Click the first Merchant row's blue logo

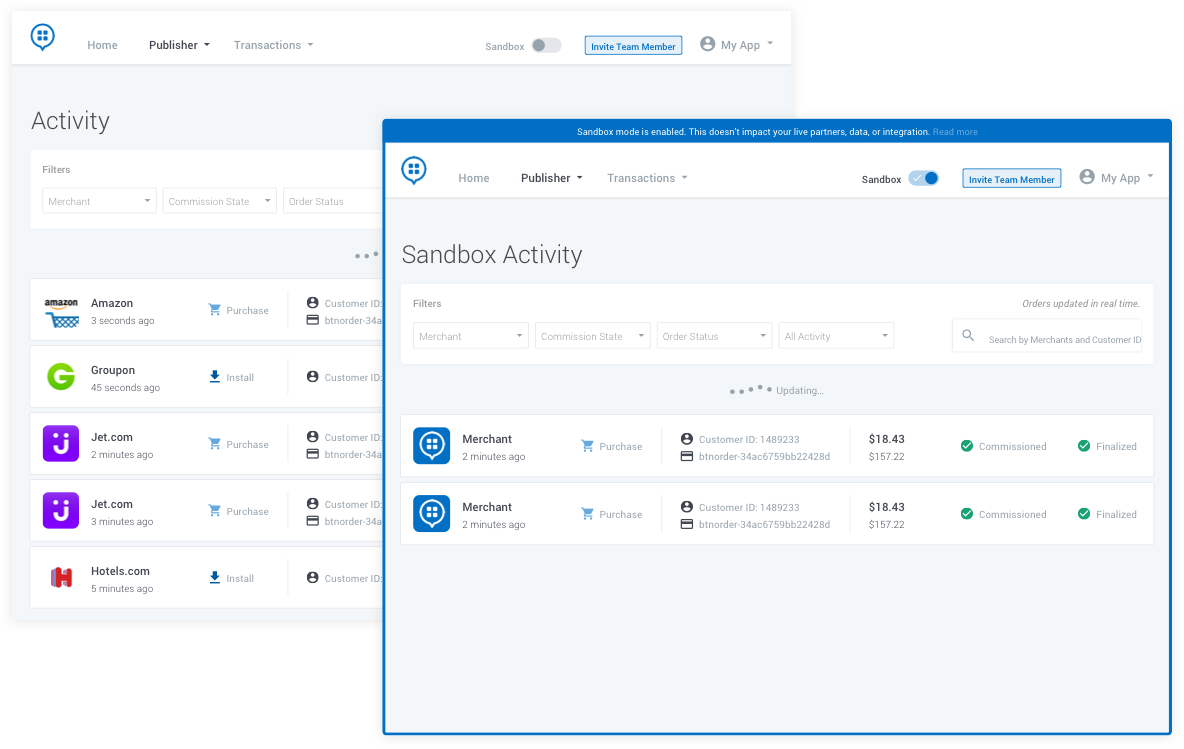(432, 445)
